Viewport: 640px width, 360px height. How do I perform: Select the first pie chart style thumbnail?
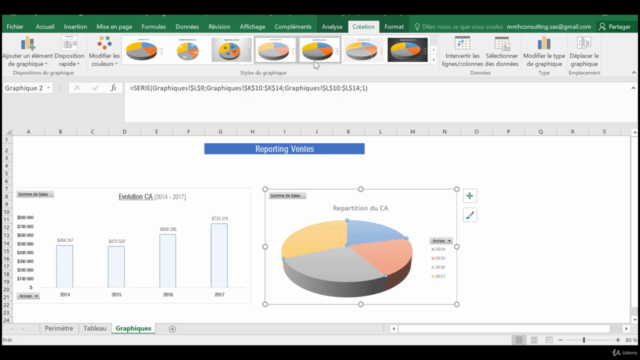point(142,50)
